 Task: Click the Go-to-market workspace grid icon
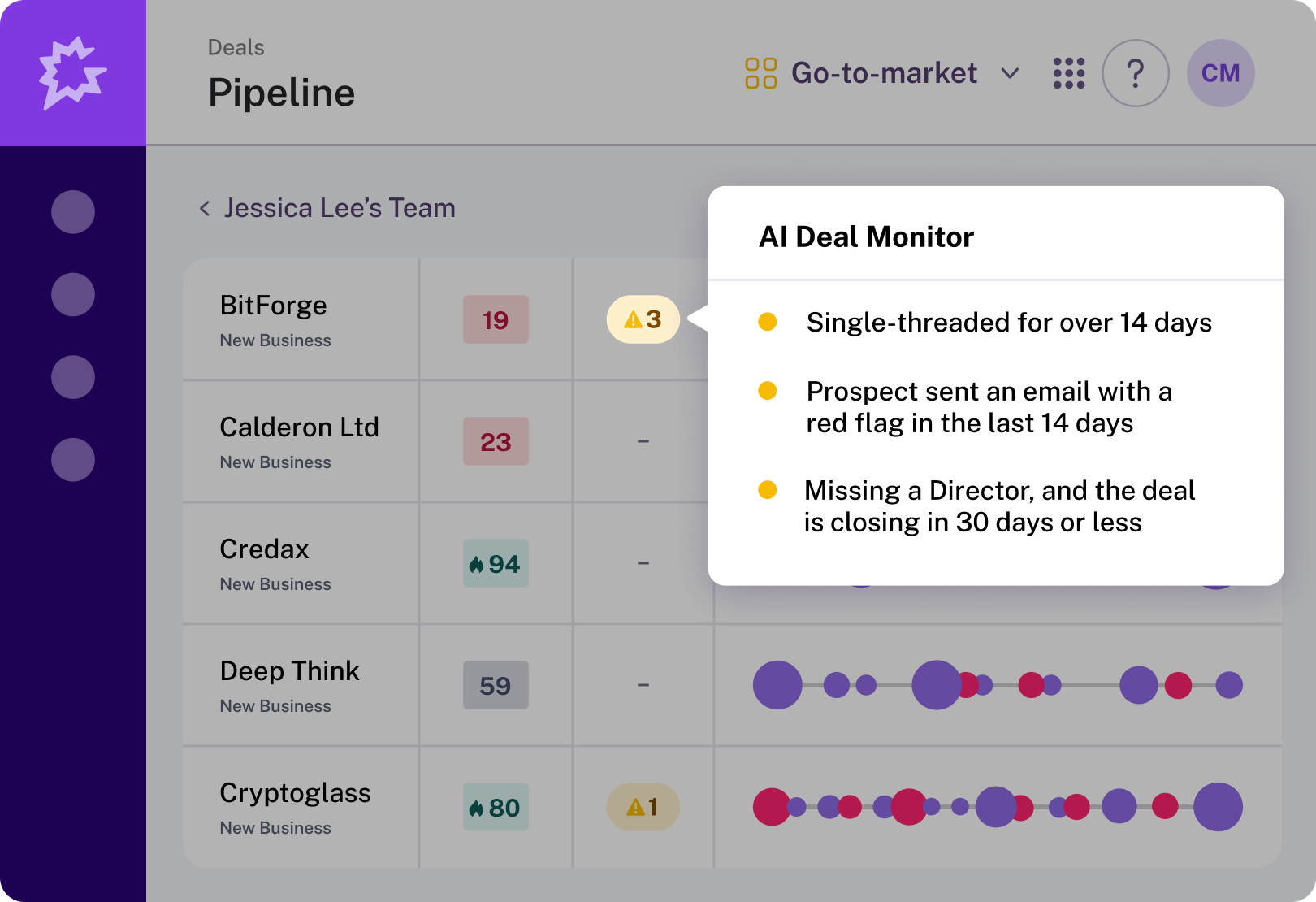point(761,73)
